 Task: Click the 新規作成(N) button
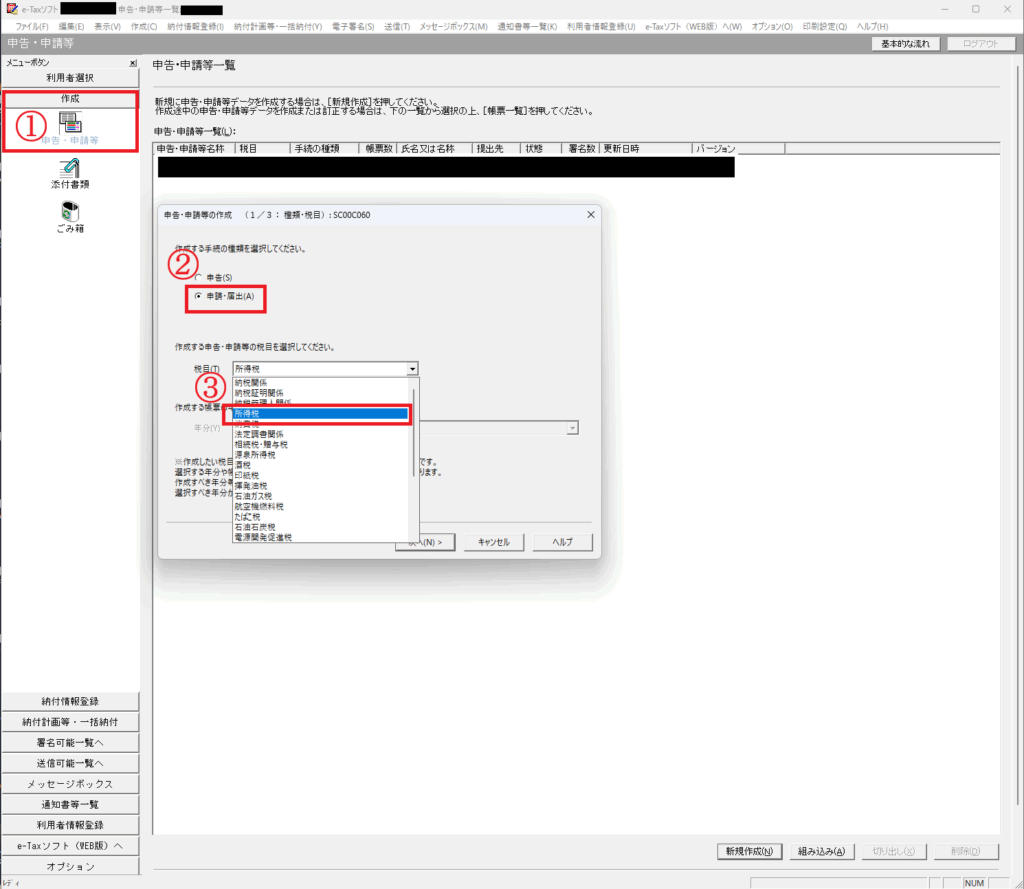pyautogui.click(x=748, y=851)
